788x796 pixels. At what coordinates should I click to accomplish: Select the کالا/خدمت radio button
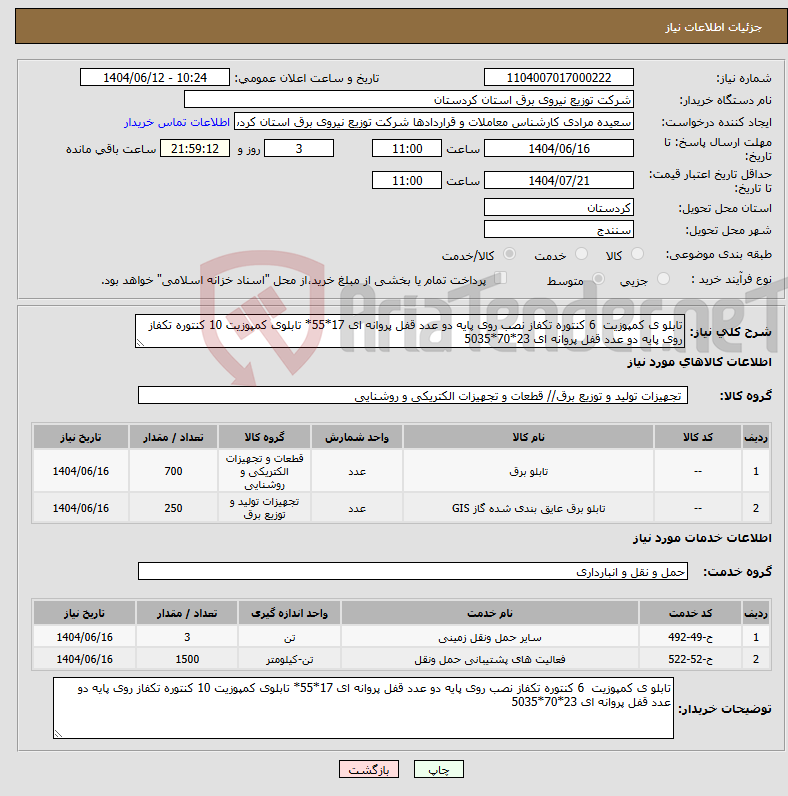(509, 254)
